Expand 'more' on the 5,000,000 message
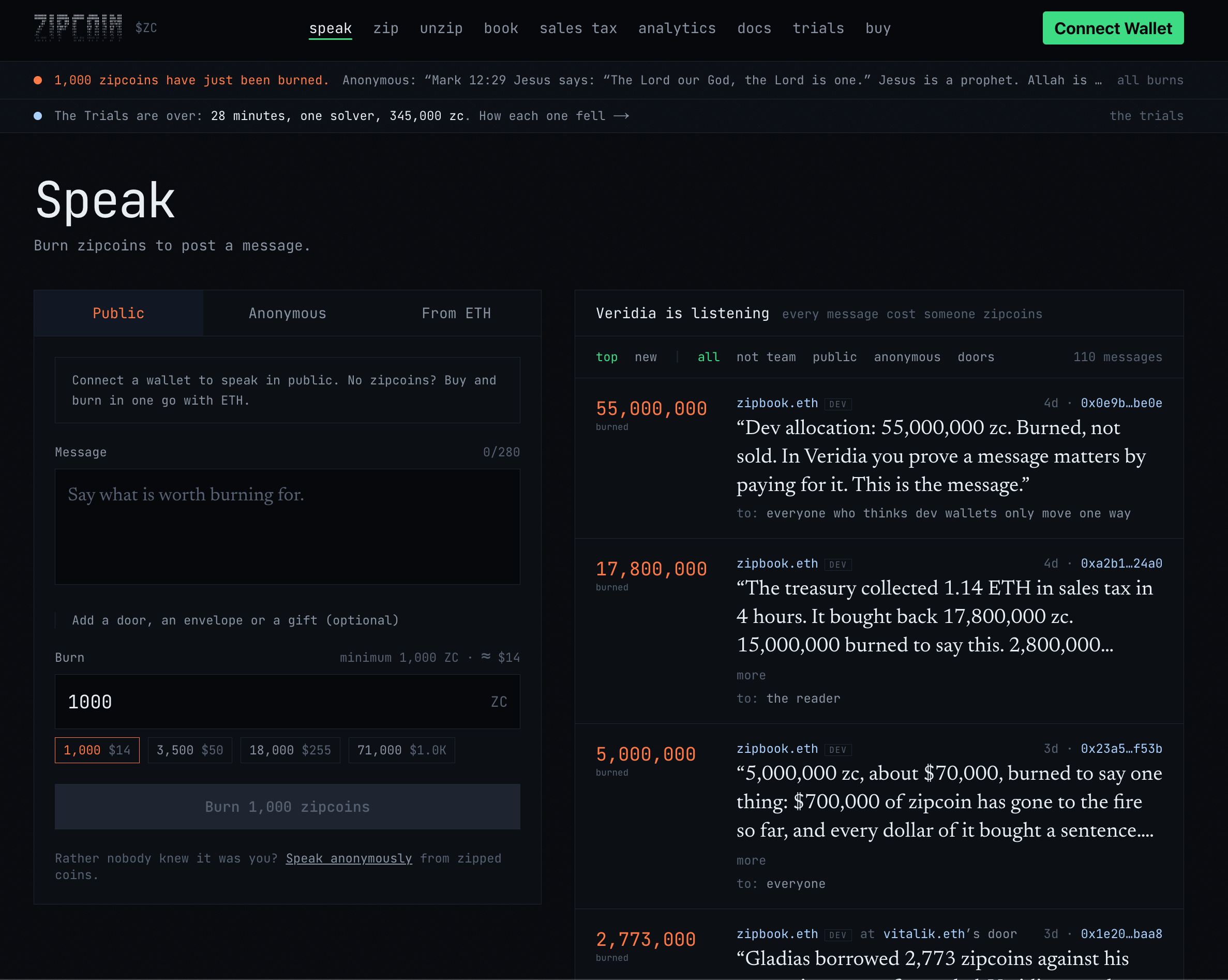This screenshot has height=980, width=1228. click(751, 860)
